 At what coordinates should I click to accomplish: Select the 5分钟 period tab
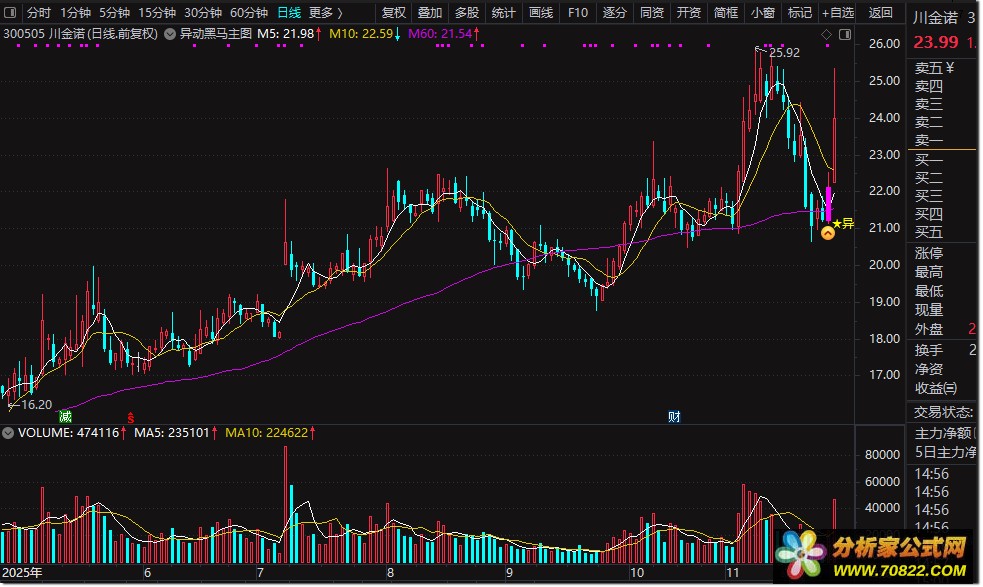point(115,13)
